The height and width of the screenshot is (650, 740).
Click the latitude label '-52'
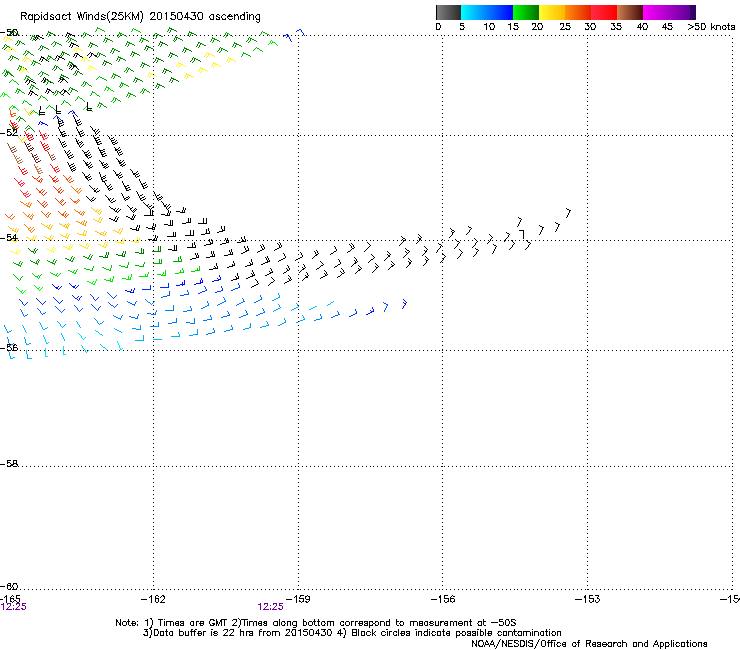pyautogui.click(x=9, y=133)
